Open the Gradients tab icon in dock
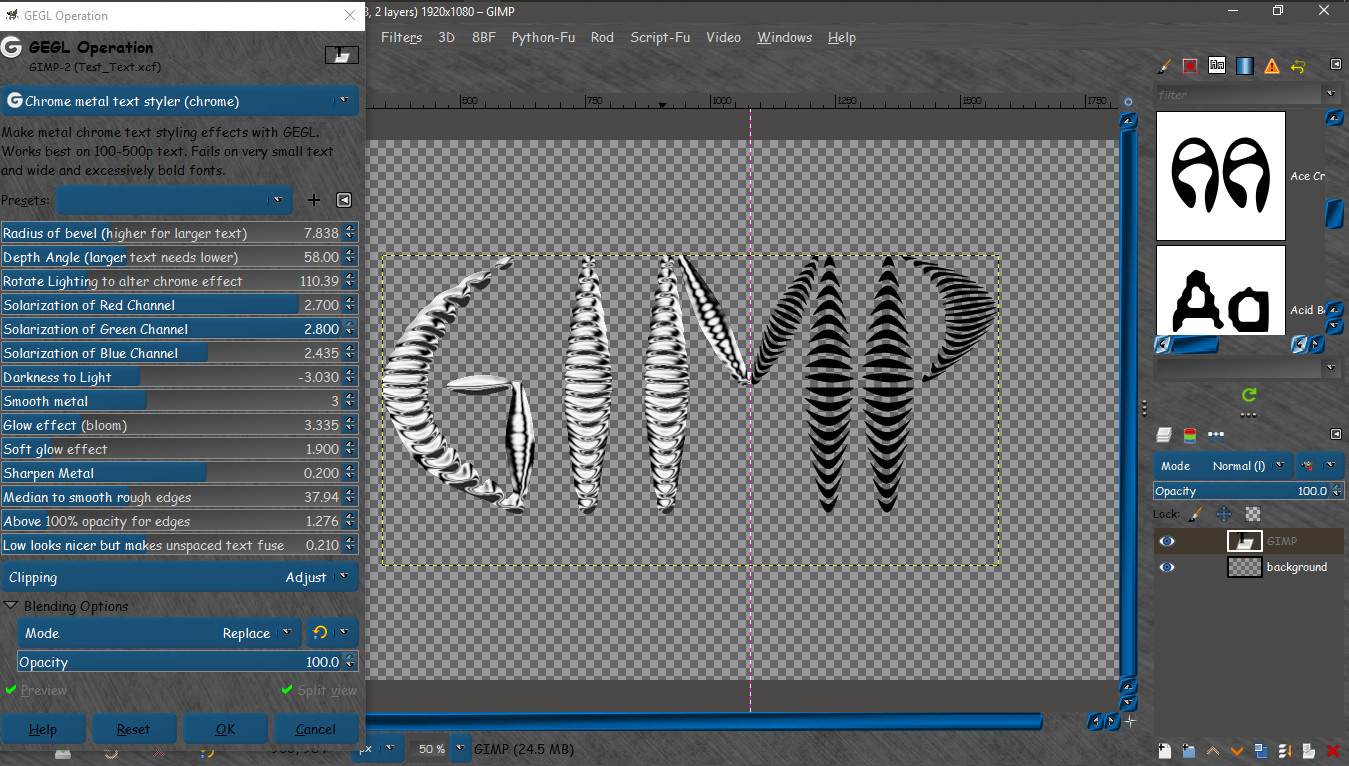This screenshot has height=766, width=1349. pyautogui.click(x=1244, y=66)
